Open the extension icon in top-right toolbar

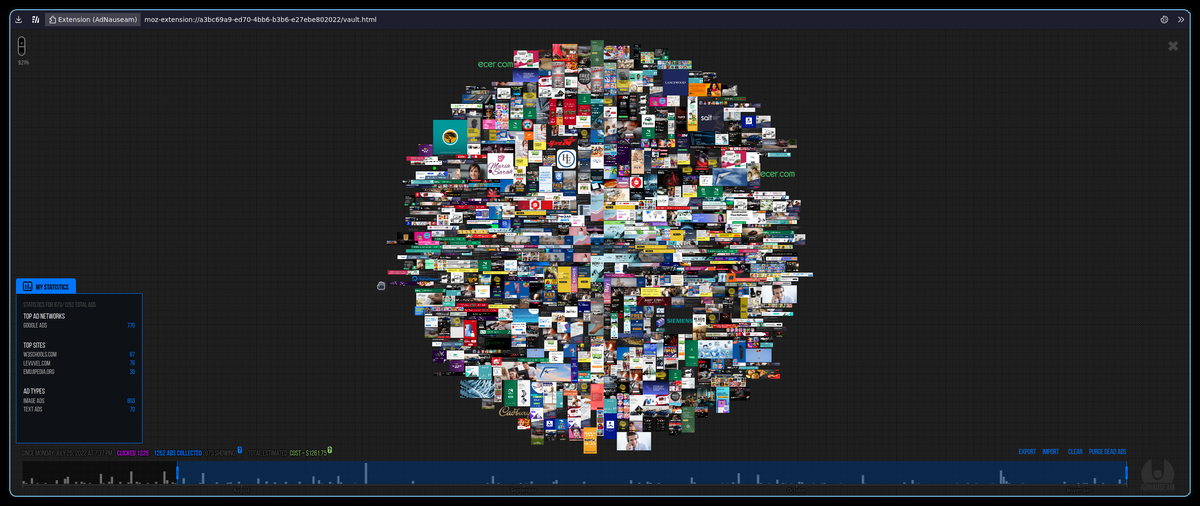[1164, 19]
